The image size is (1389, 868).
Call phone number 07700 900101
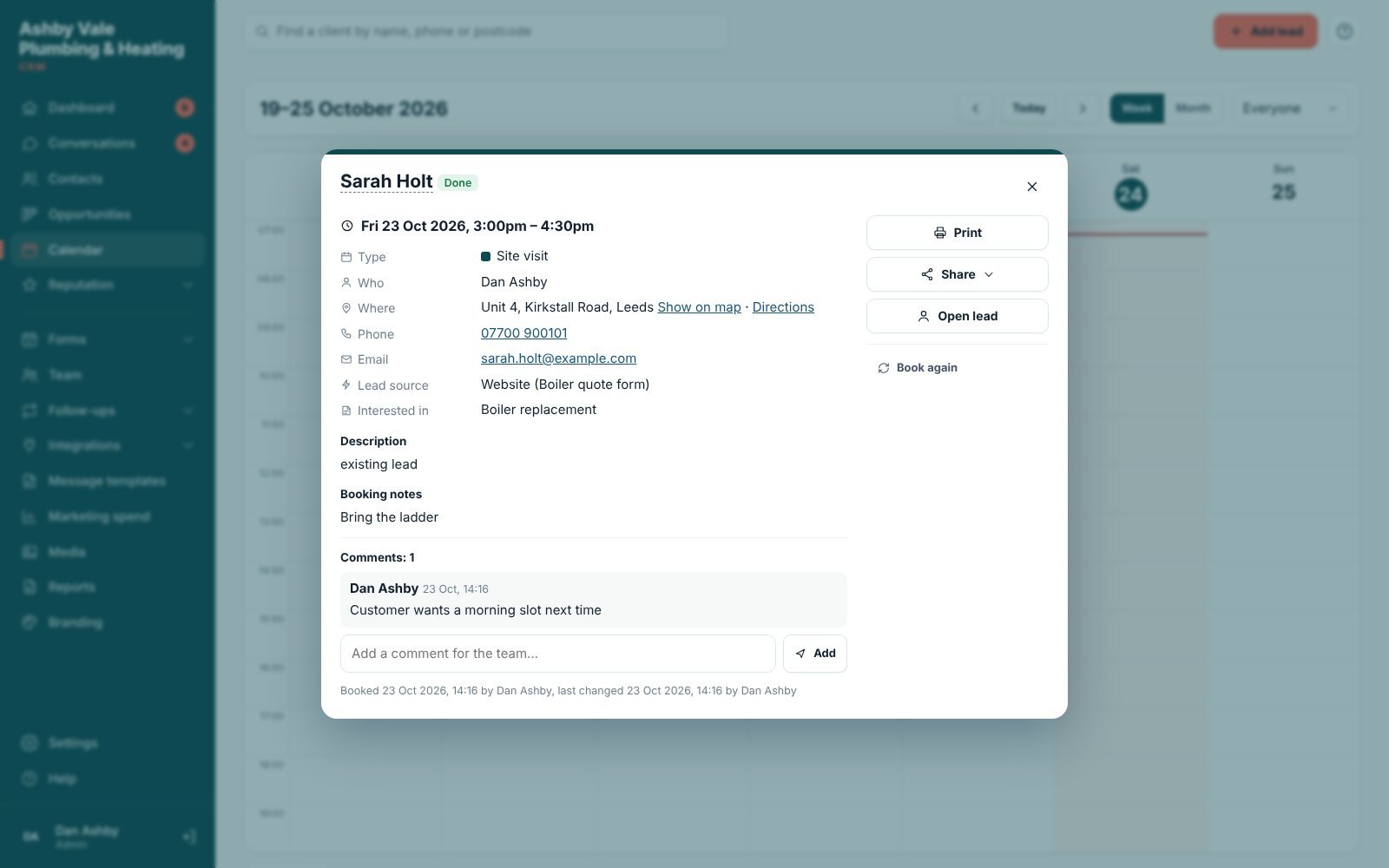click(523, 333)
